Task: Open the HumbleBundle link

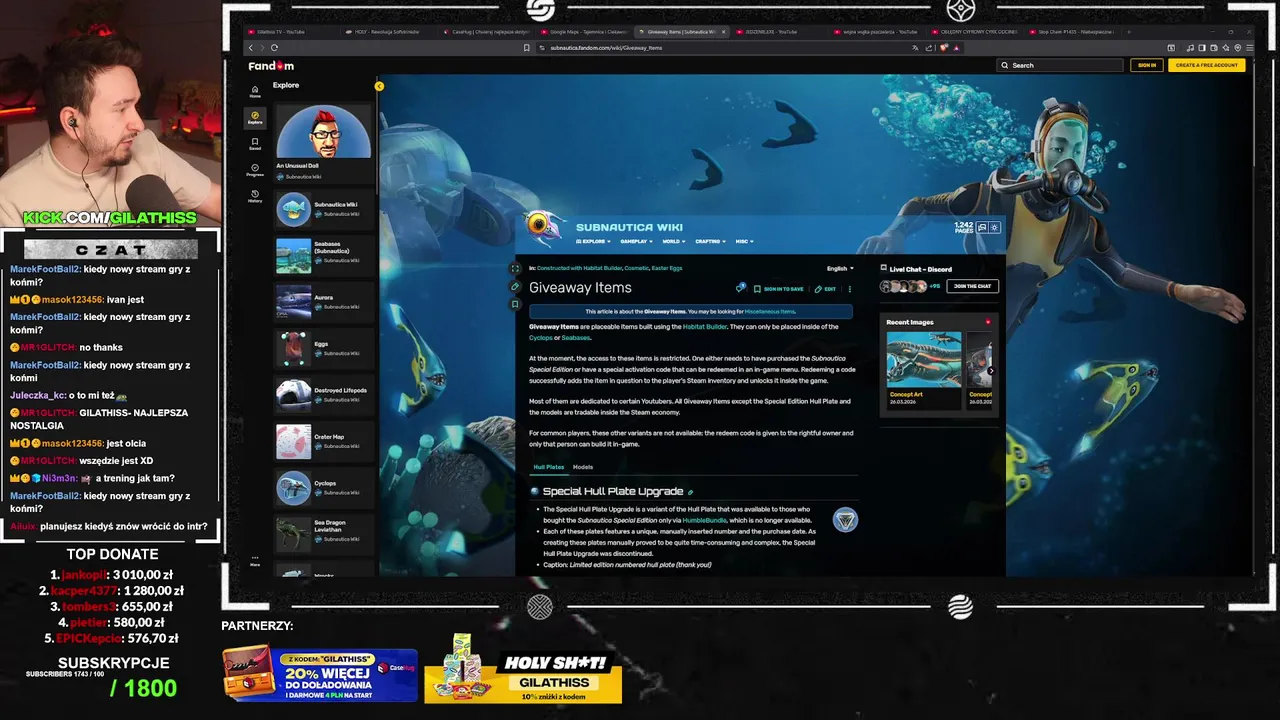Action: (705, 520)
